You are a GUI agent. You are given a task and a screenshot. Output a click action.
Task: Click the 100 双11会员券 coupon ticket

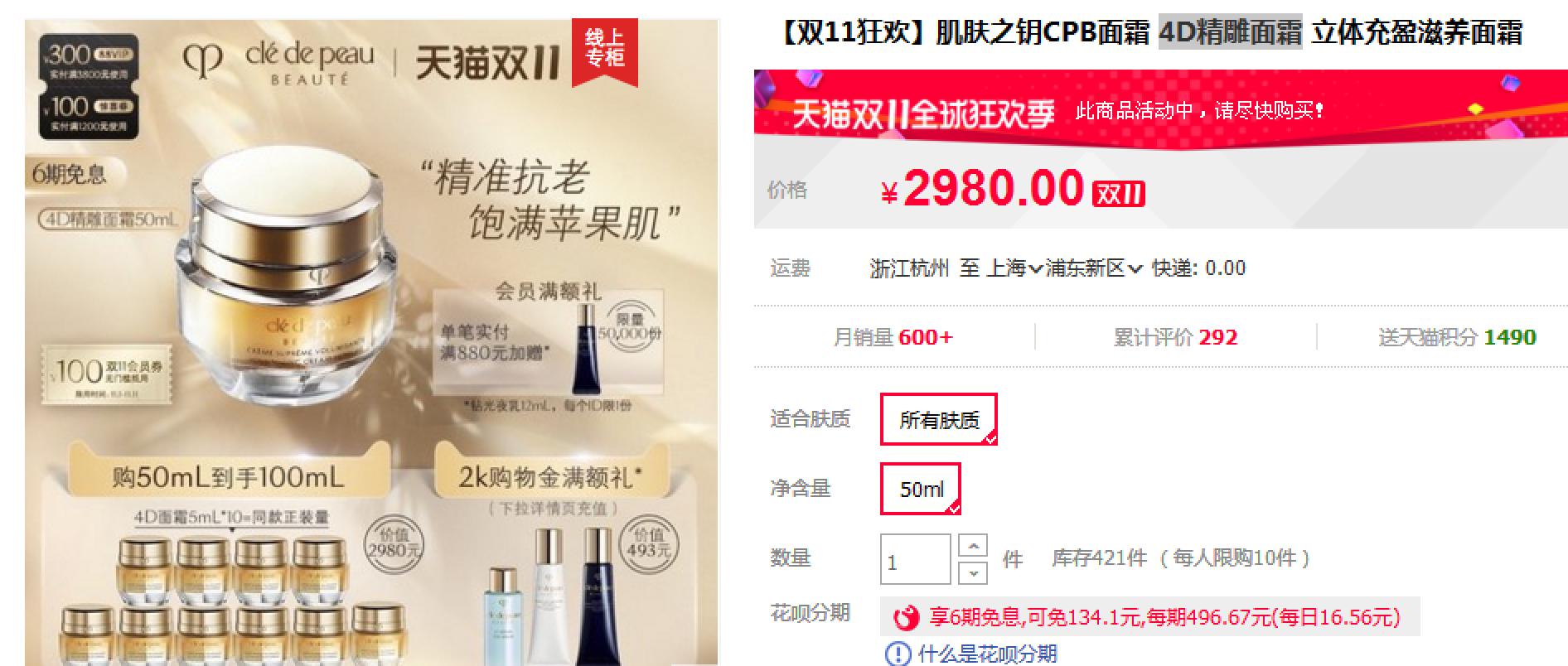point(109,374)
